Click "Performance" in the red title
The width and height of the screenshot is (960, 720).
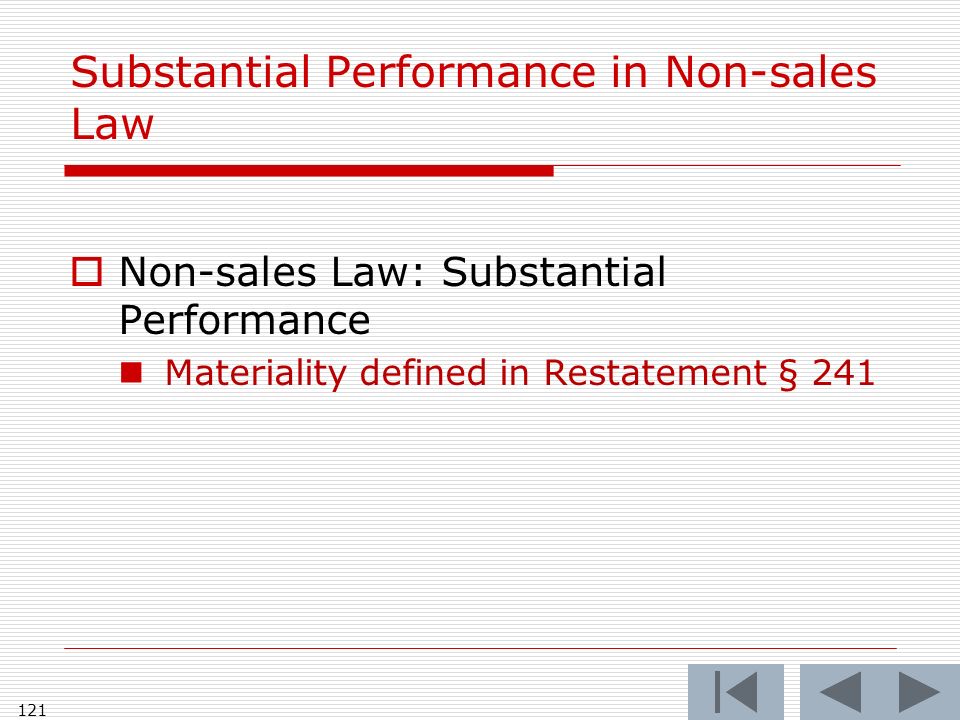pos(460,72)
